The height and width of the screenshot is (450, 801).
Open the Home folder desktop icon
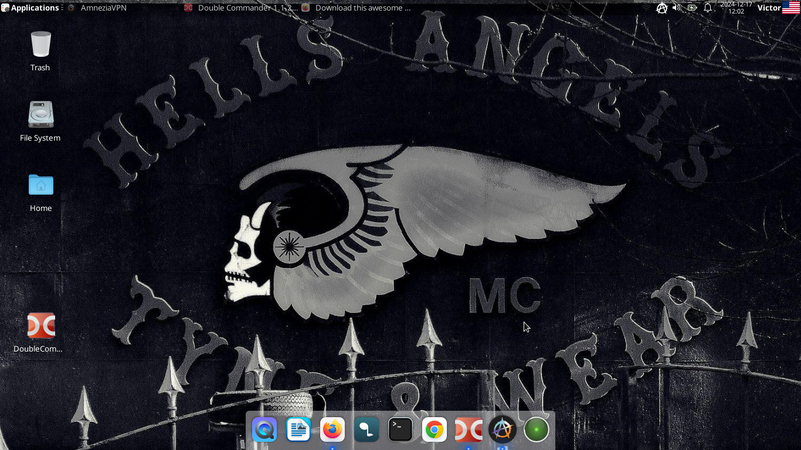pos(40,193)
